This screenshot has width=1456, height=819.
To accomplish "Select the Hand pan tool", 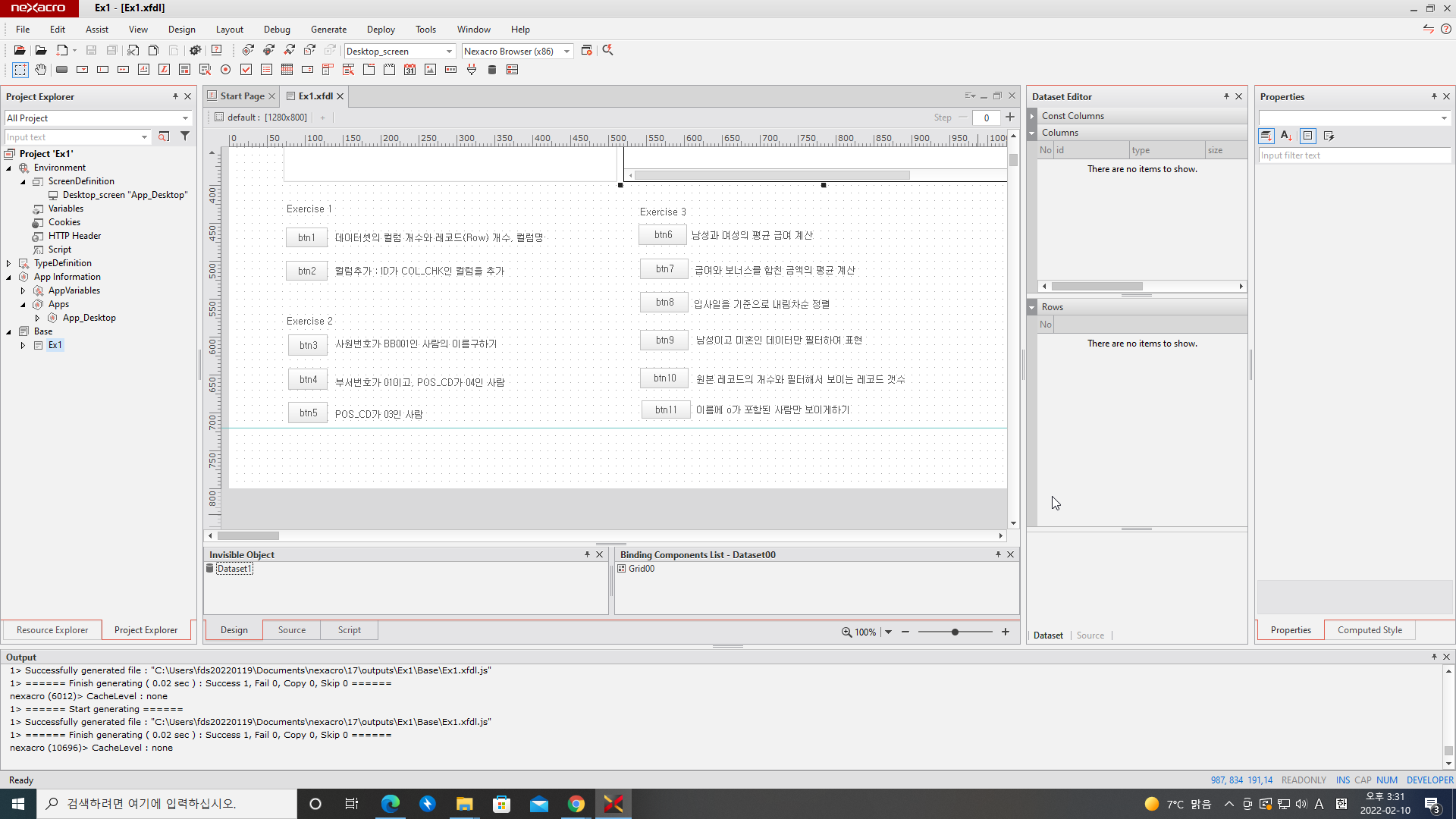I will pos(41,70).
